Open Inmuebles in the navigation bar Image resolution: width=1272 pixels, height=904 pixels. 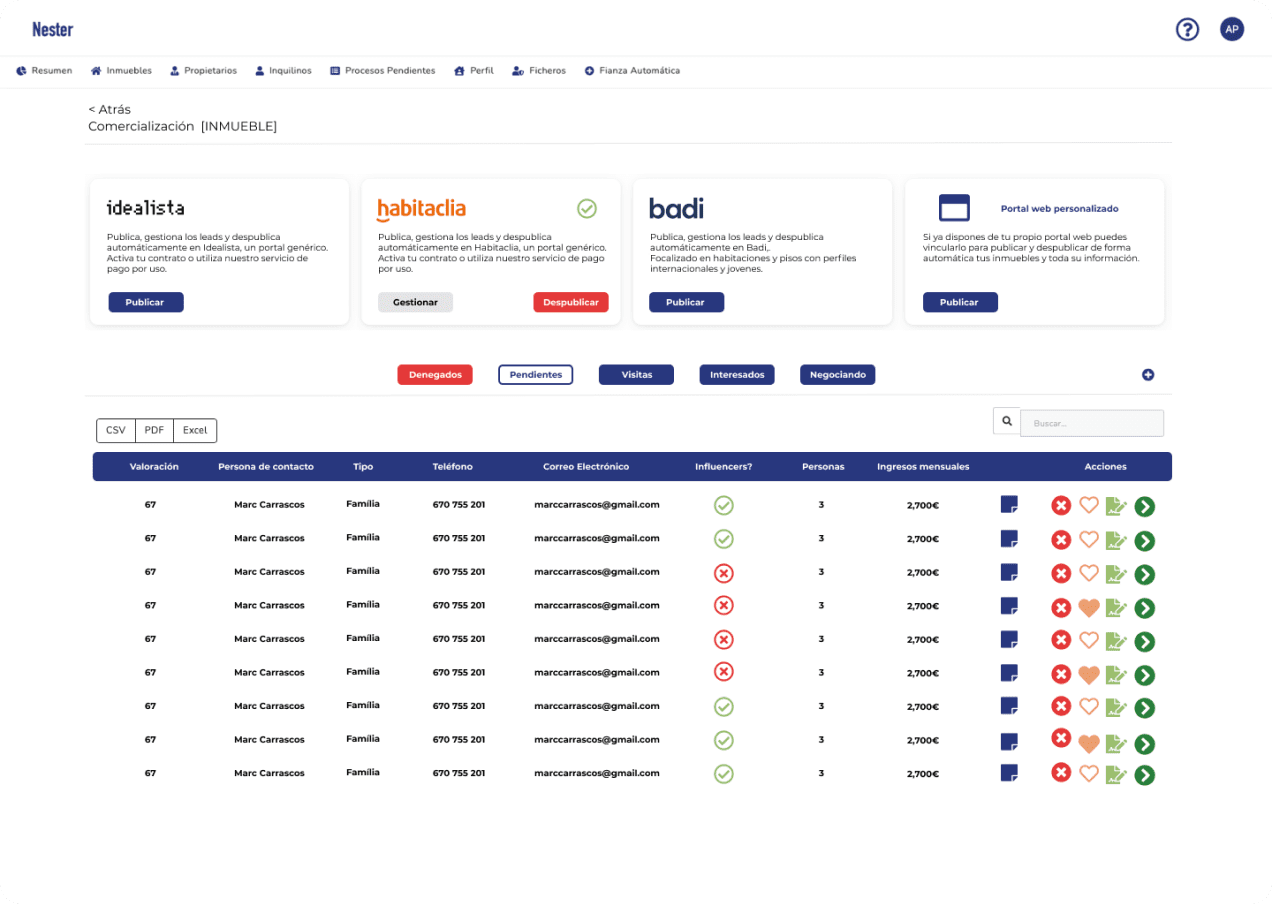(121, 71)
